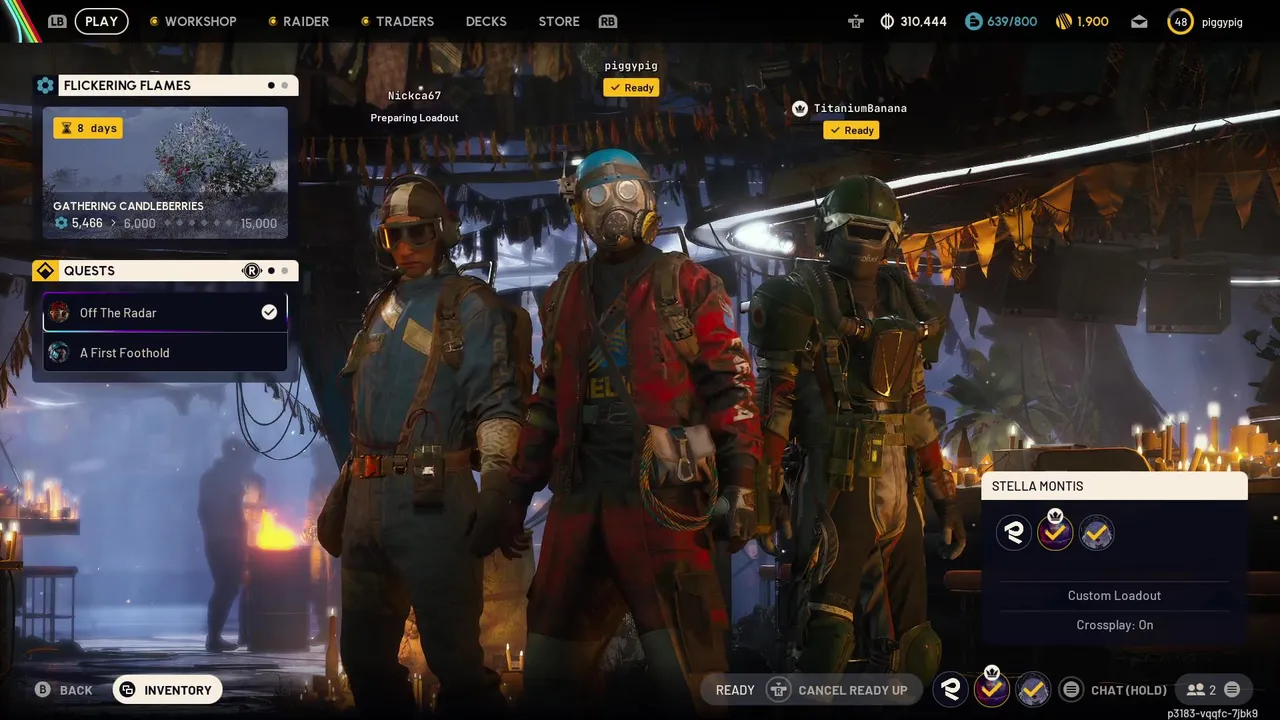Select the A First Foothold quest
1280x720 pixels.
165,352
